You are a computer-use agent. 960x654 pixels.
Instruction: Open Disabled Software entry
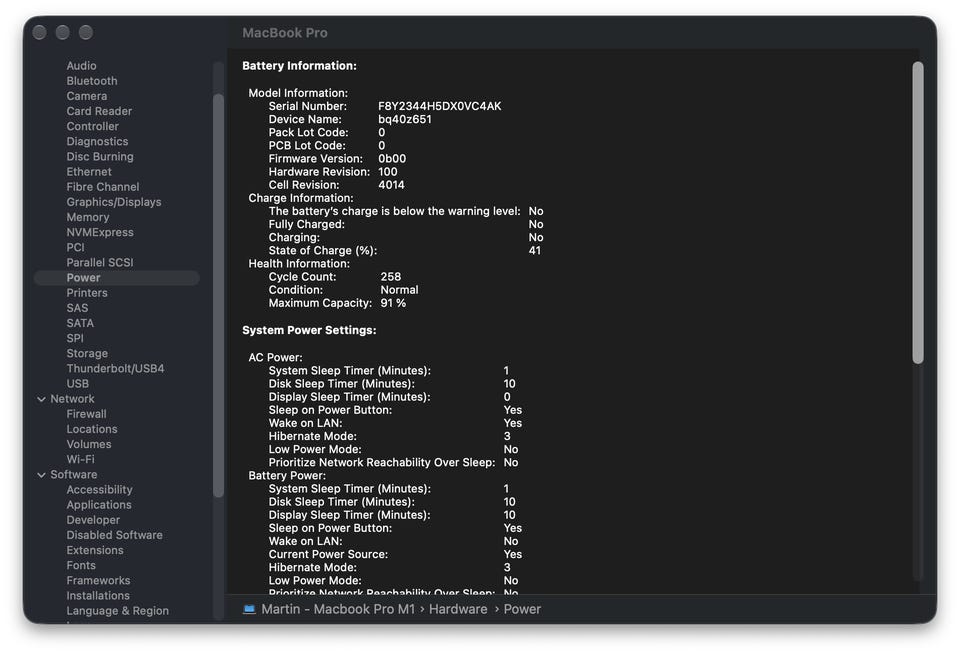click(114, 535)
